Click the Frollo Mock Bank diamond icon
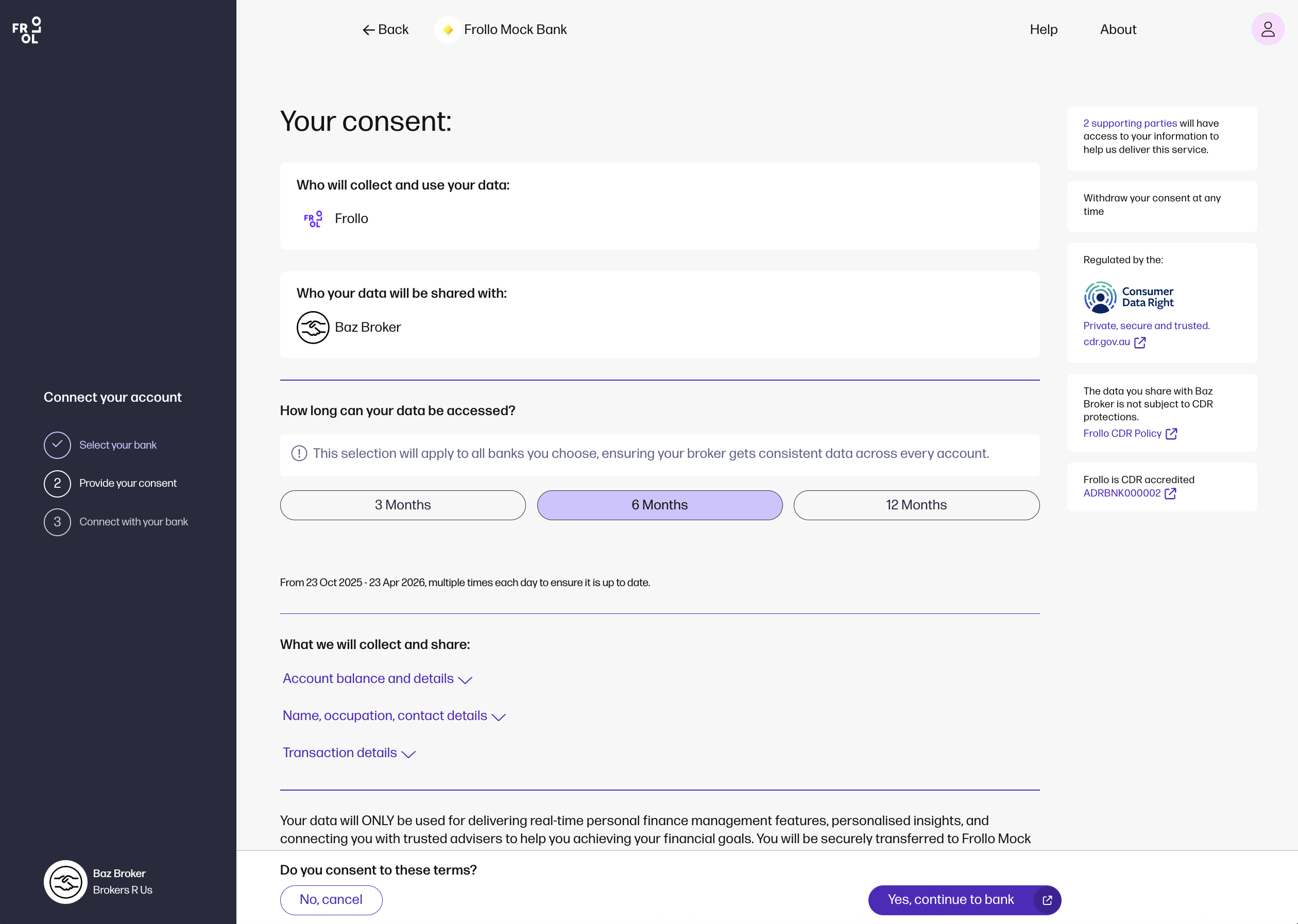Viewport: 1298px width, 924px height. click(448, 30)
